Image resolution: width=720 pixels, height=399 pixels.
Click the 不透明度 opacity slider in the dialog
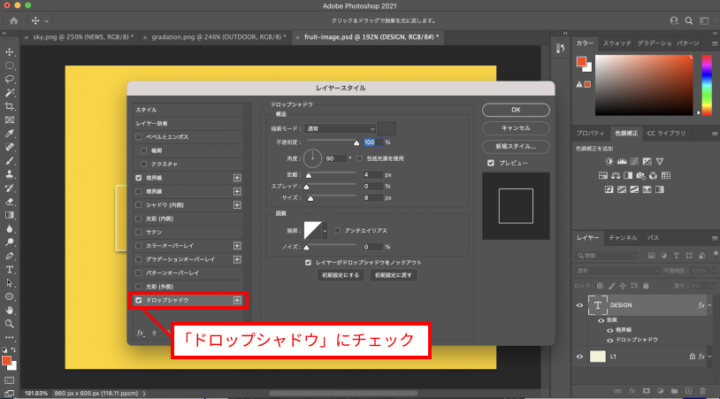[x=332, y=142]
